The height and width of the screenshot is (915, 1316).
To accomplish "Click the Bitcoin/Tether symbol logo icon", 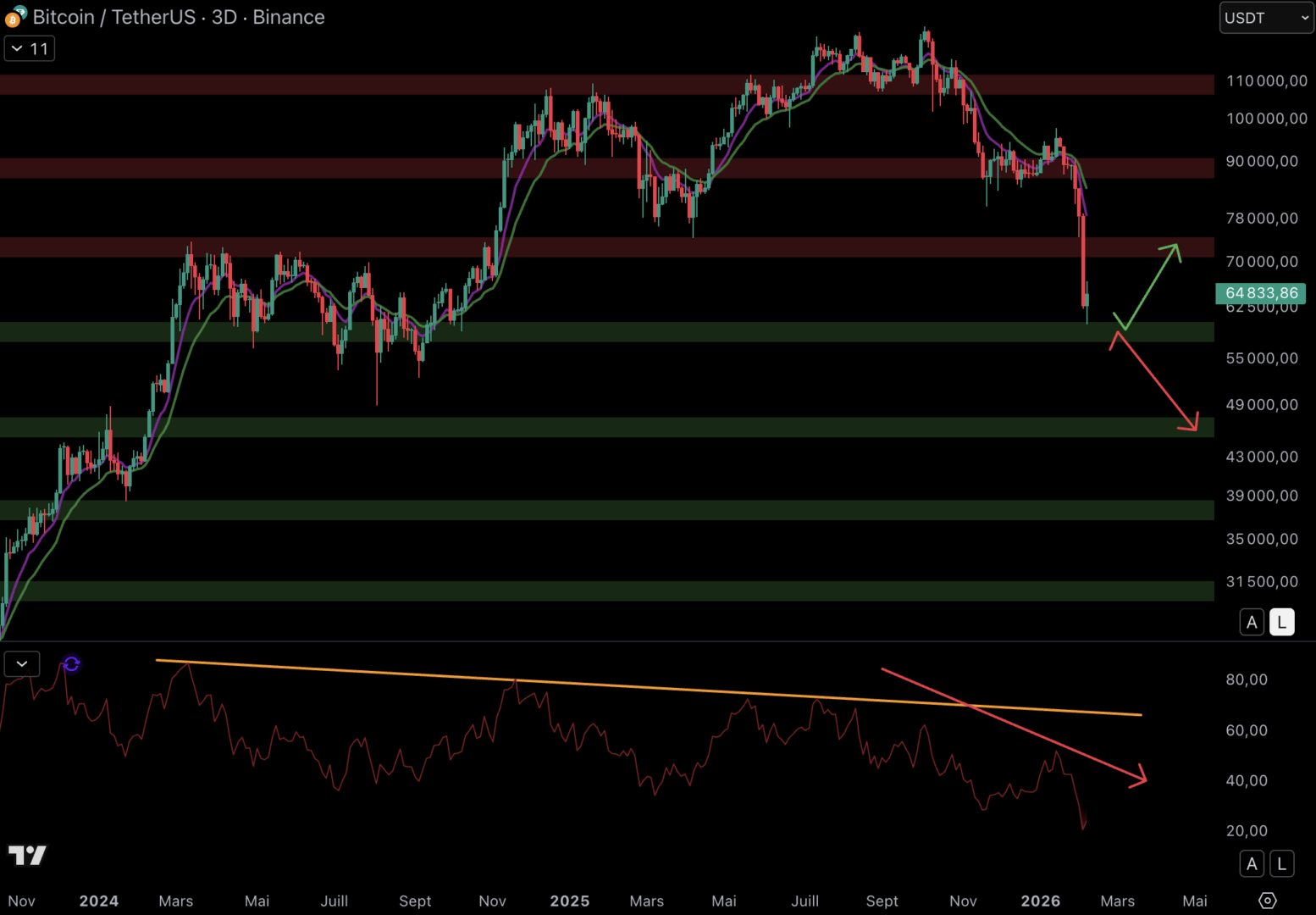I will point(15,17).
